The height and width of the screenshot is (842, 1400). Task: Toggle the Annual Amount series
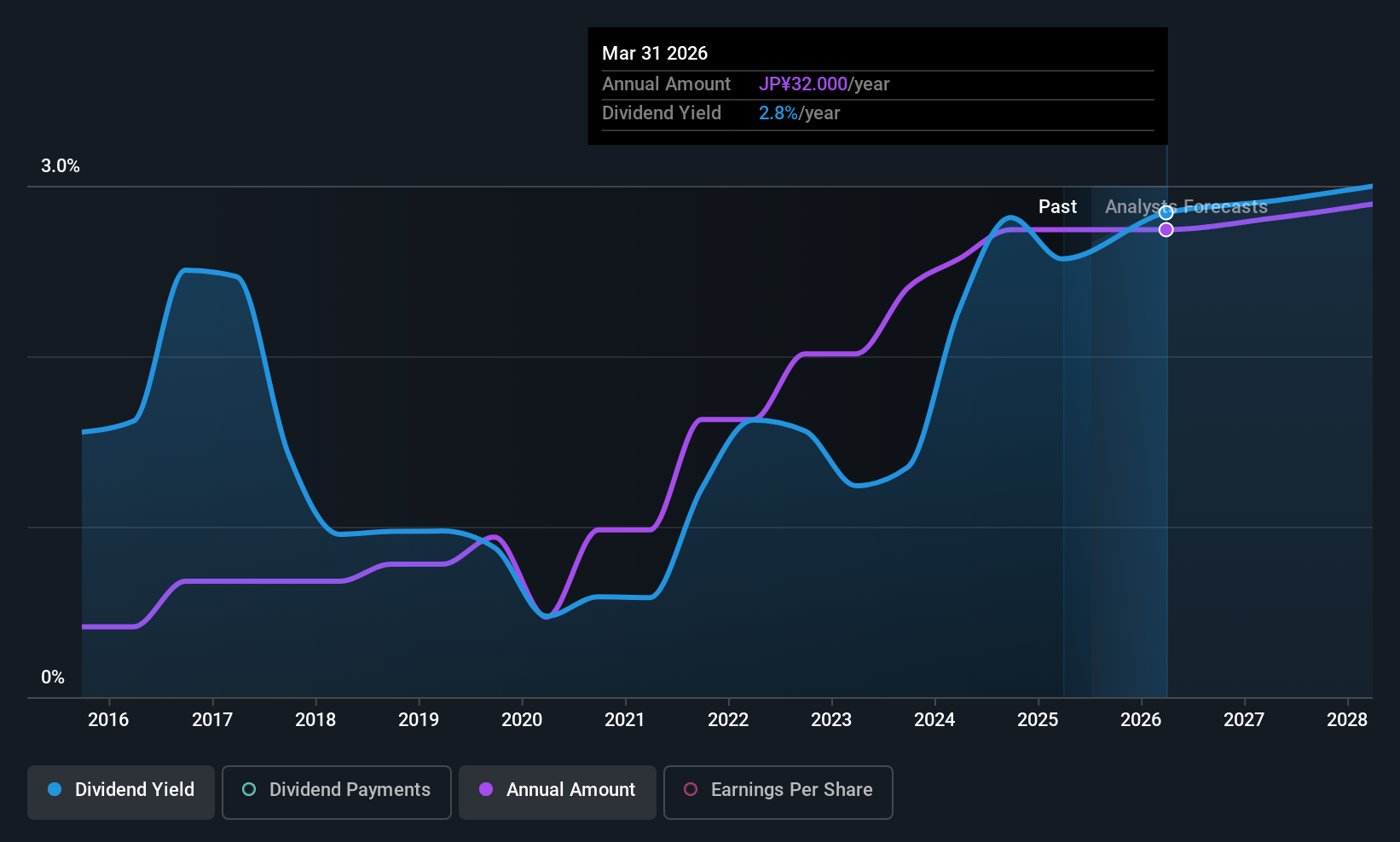coord(558,793)
